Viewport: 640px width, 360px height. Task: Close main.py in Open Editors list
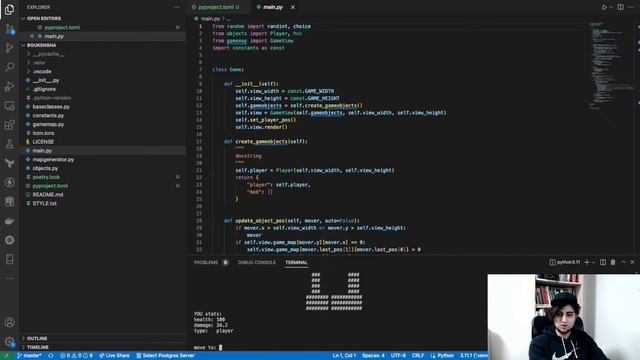pyautogui.click(x=32, y=36)
